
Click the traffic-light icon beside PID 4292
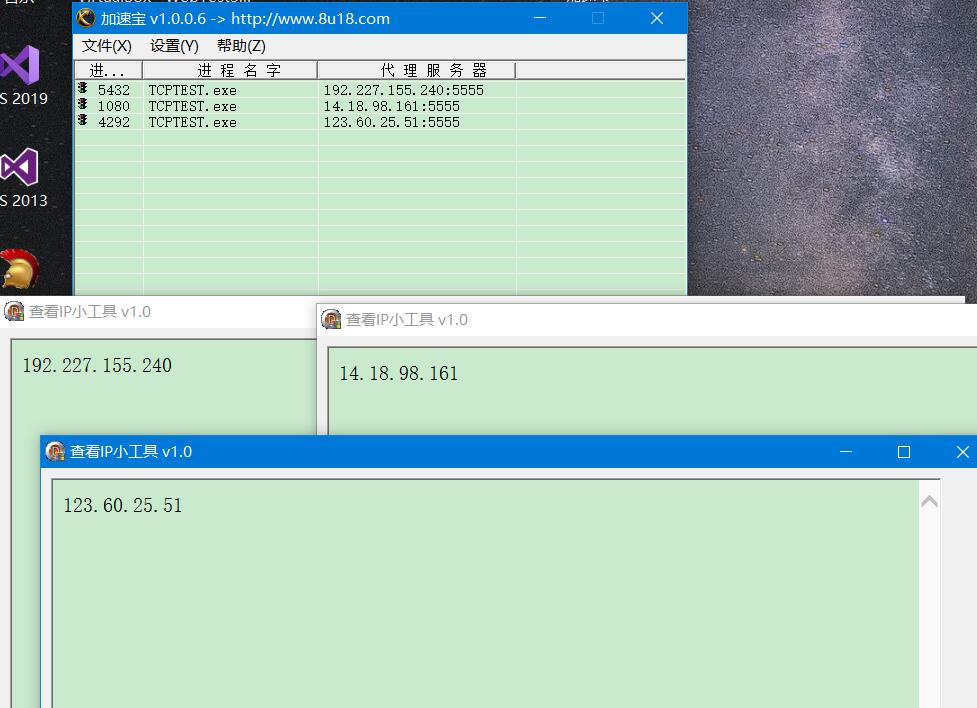82,120
